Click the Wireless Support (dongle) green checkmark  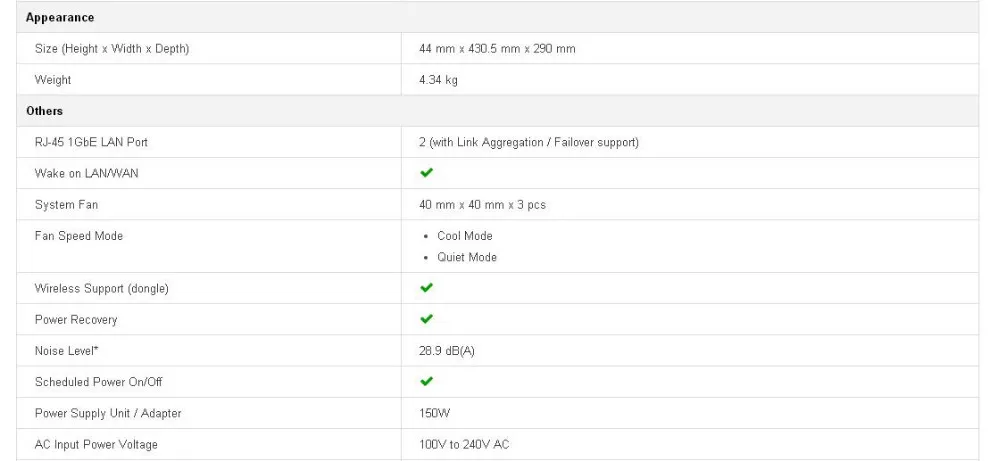pos(427,288)
